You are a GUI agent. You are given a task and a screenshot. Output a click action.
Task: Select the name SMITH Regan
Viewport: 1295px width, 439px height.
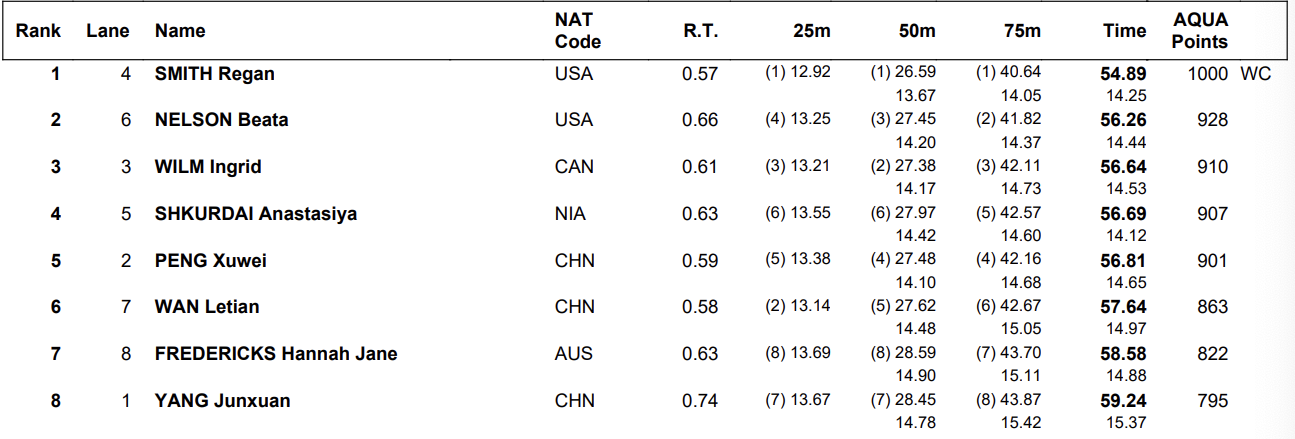[x=214, y=73]
